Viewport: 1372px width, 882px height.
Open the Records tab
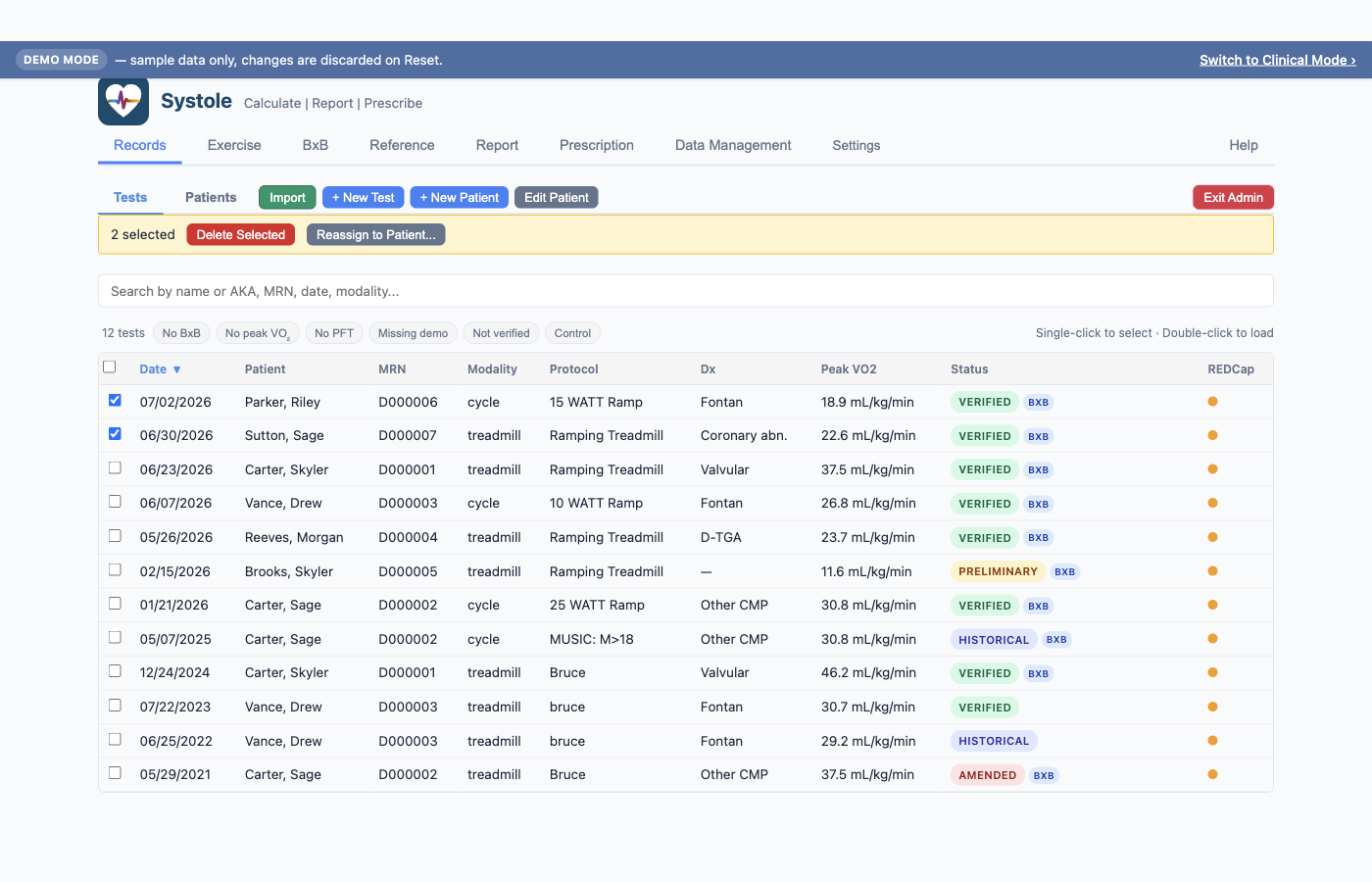point(140,145)
